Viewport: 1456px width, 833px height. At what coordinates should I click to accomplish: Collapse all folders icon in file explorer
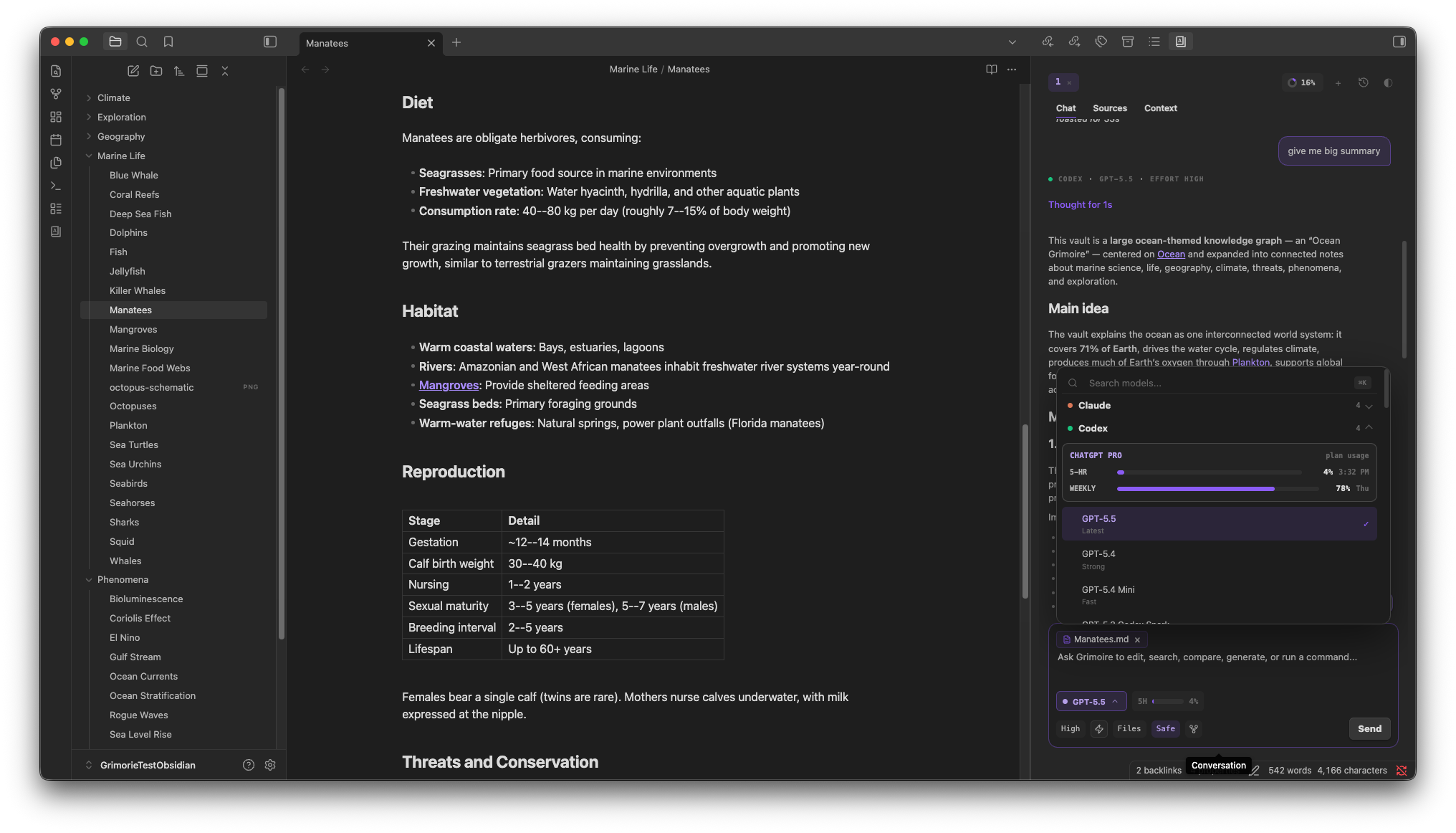(x=225, y=71)
